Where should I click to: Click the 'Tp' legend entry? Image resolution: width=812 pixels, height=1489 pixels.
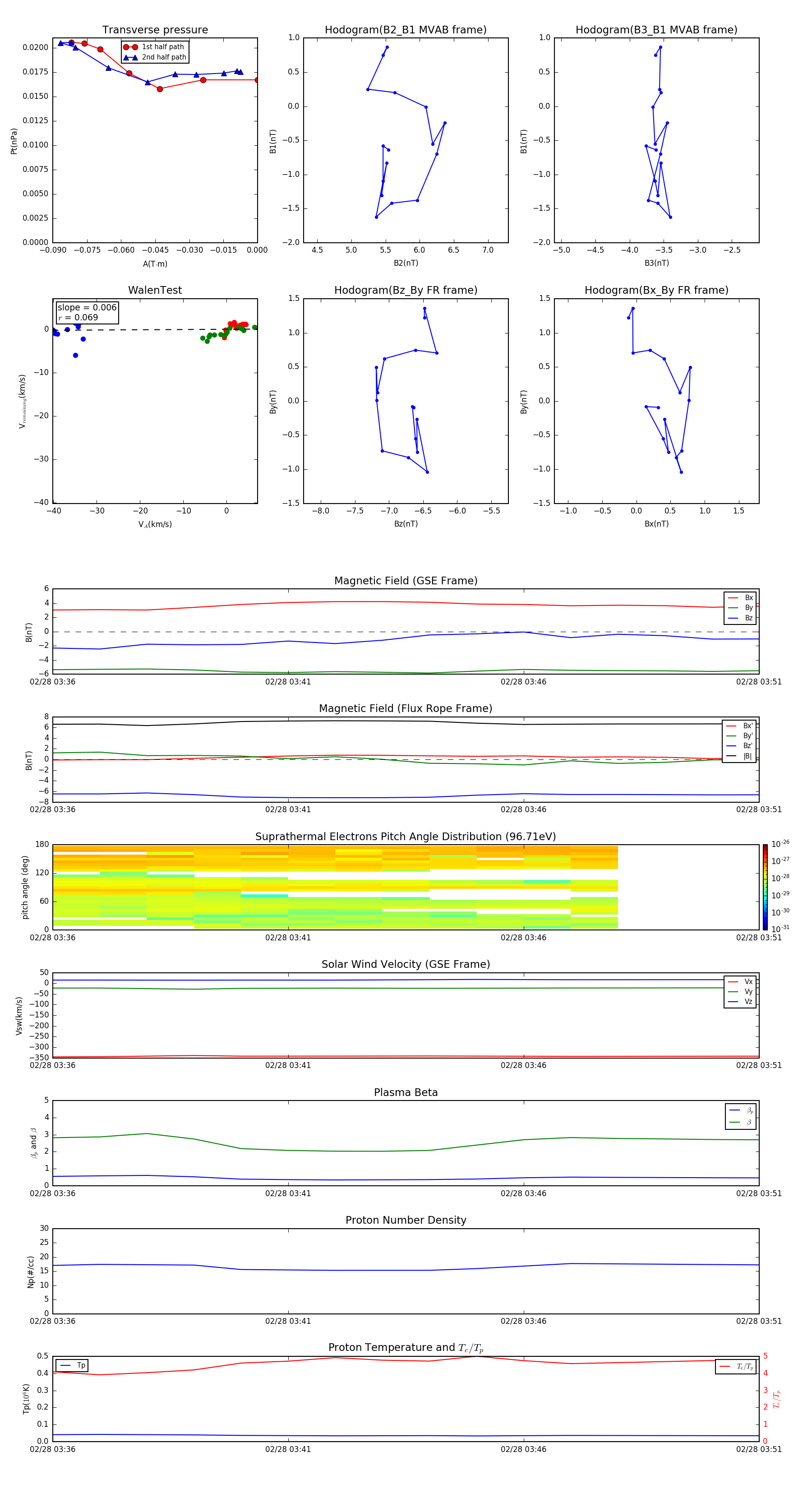pyautogui.click(x=72, y=1365)
